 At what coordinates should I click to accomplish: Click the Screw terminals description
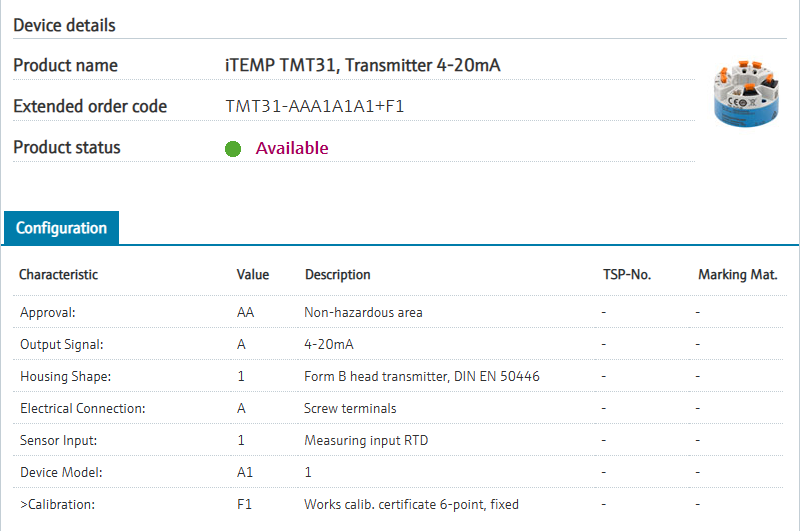pyautogui.click(x=350, y=408)
